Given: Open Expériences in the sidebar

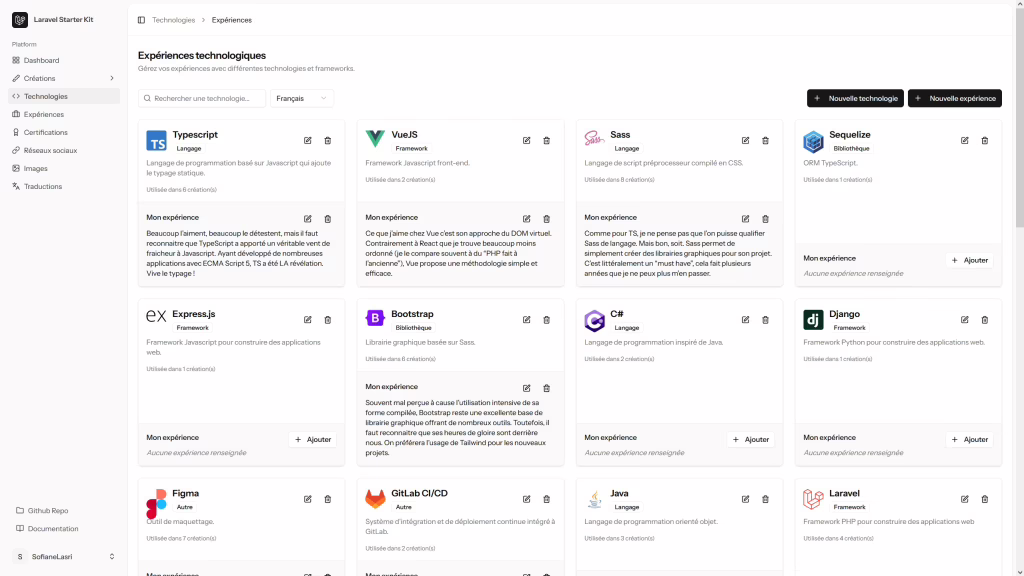Looking at the screenshot, I should click(x=63, y=114).
